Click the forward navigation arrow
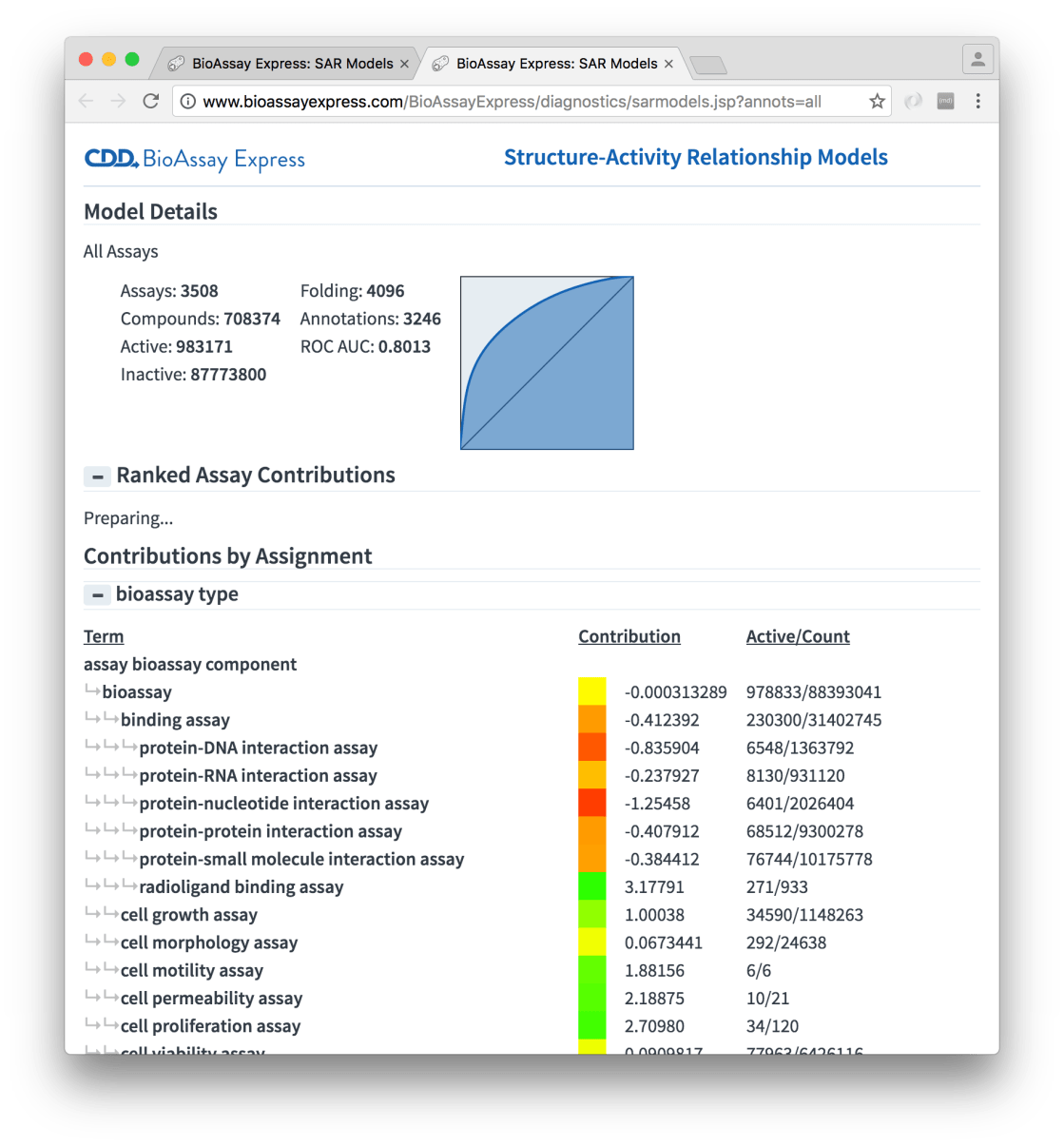Viewport: 1064px width, 1147px height. click(x=118, y=101)
